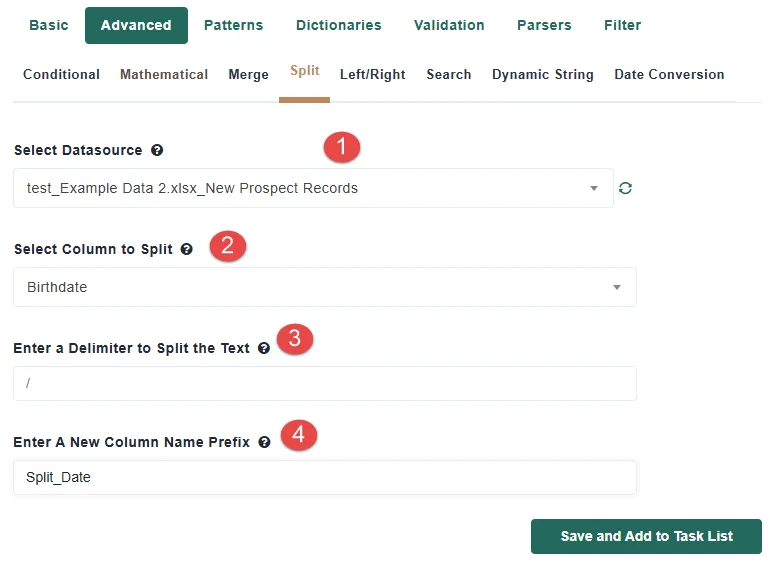
Task: Show help for delimiter field
Action: (264, 349)
